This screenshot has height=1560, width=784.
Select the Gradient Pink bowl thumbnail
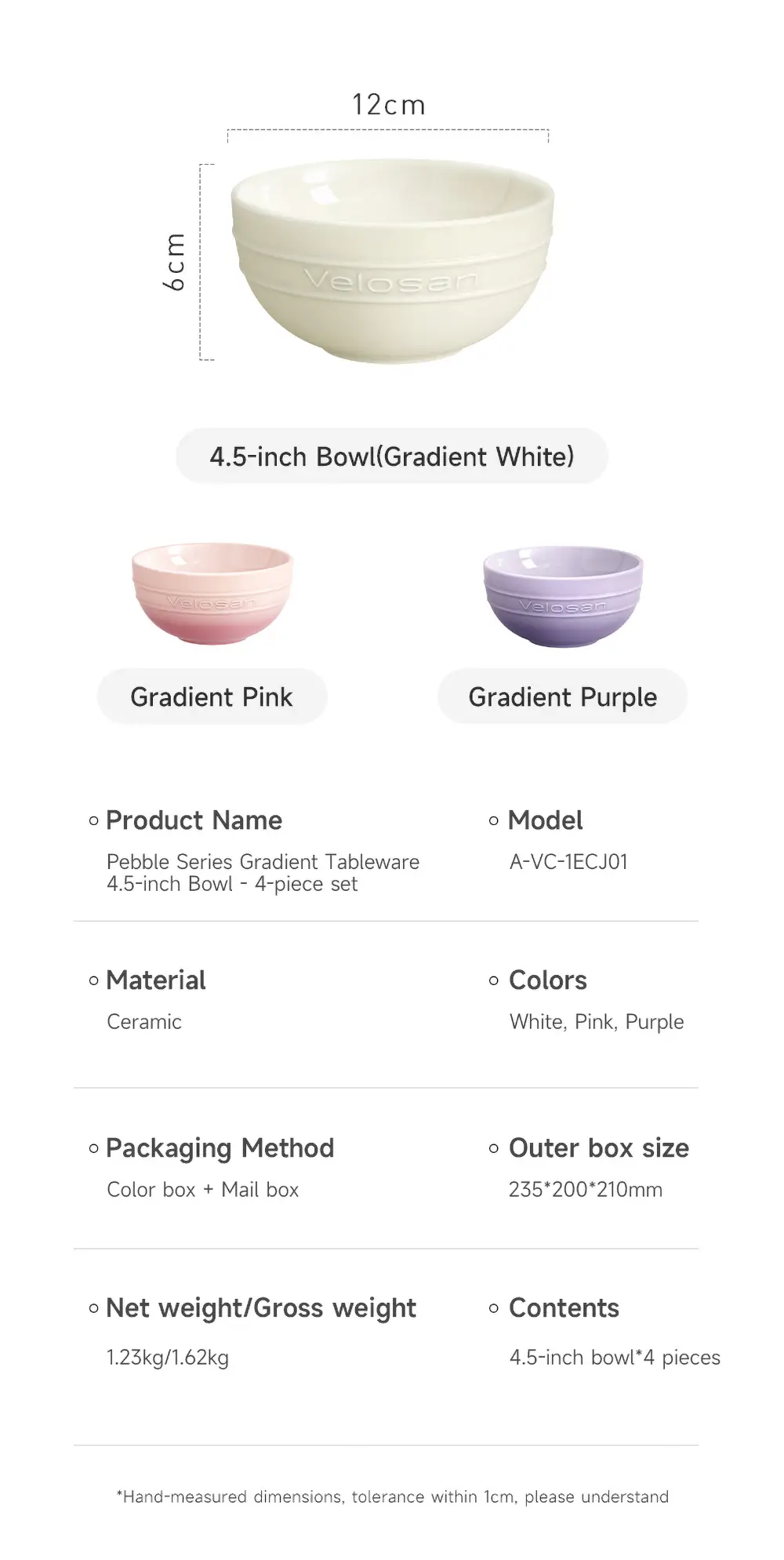click(x=212, y=594)
